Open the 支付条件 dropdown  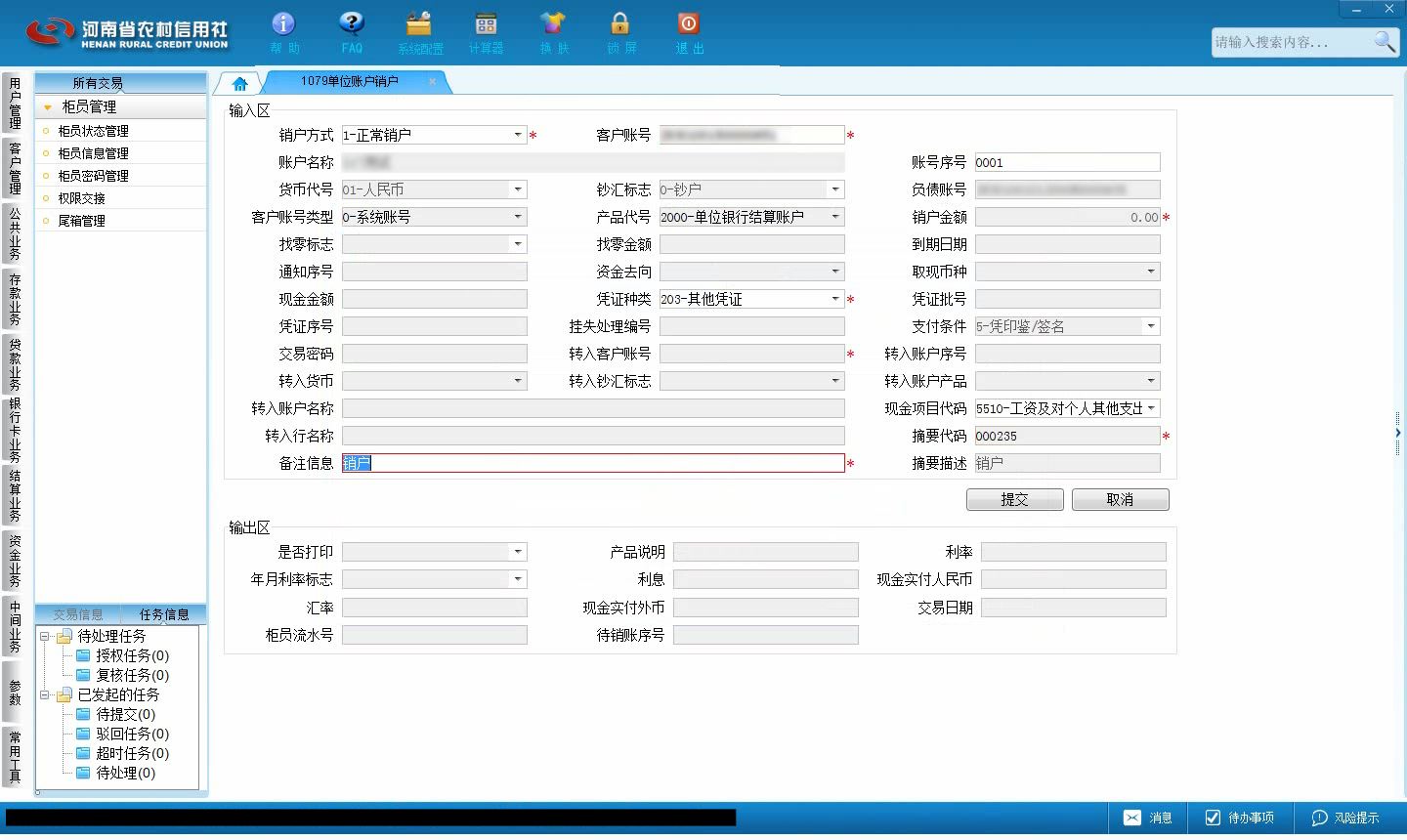(x=1151, y=326)
